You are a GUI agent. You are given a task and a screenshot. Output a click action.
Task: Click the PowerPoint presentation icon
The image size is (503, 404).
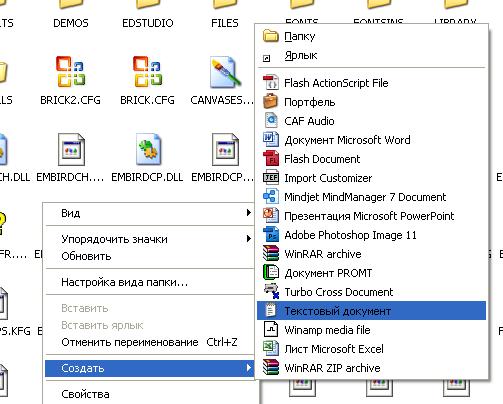(270, 216)
